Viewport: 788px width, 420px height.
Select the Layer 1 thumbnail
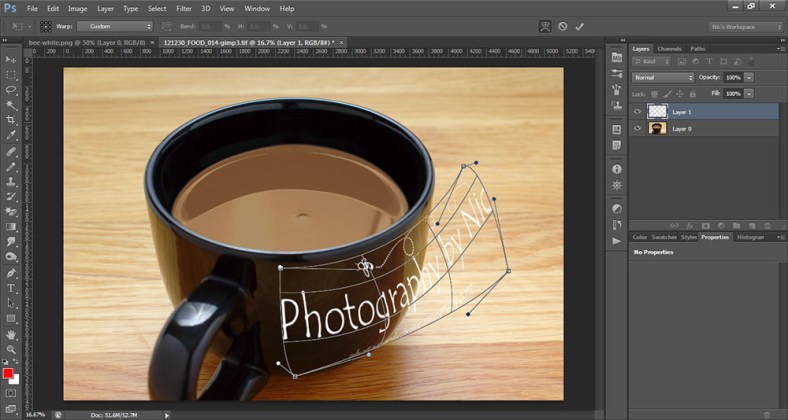tap(657, 112)
